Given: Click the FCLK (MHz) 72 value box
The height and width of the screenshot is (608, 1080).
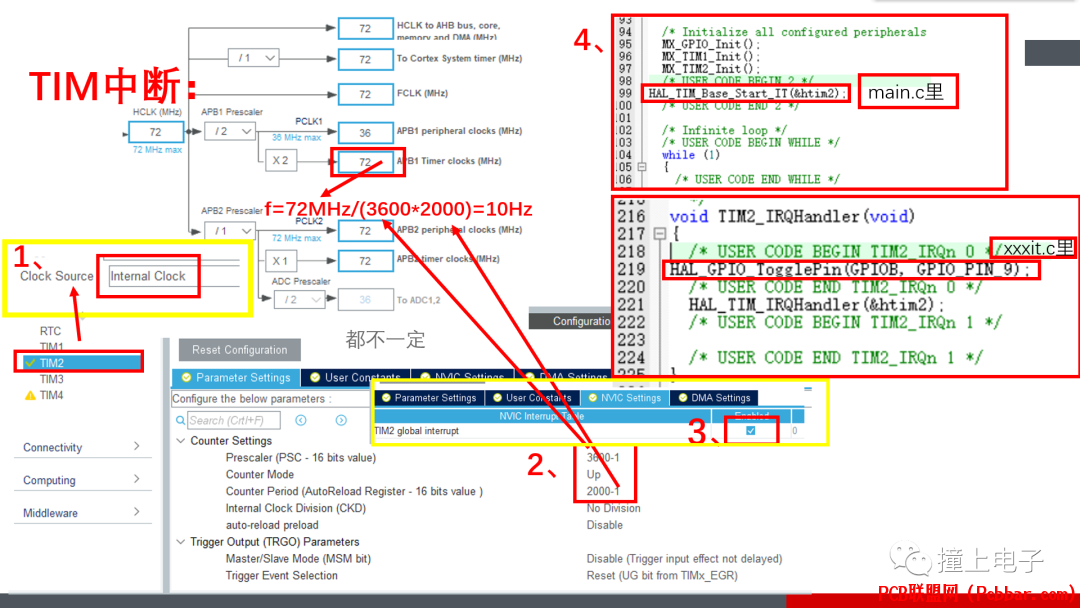Looking at the screenshot, I should (365, 94).
